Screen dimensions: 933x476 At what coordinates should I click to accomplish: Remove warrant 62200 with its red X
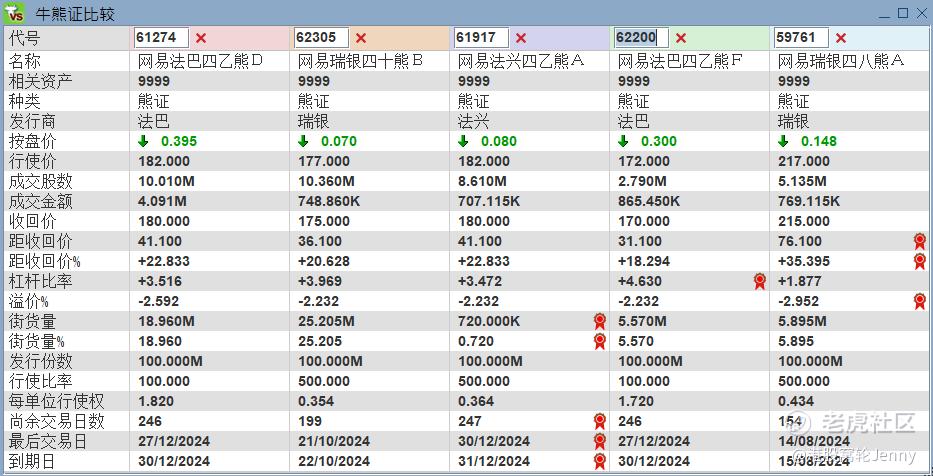click(681, 38)
